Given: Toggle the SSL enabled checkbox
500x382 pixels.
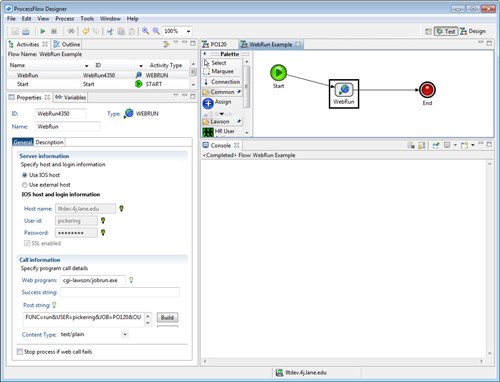Looking at the screenshot, I should pyautogui.click(x=27, y=243).
